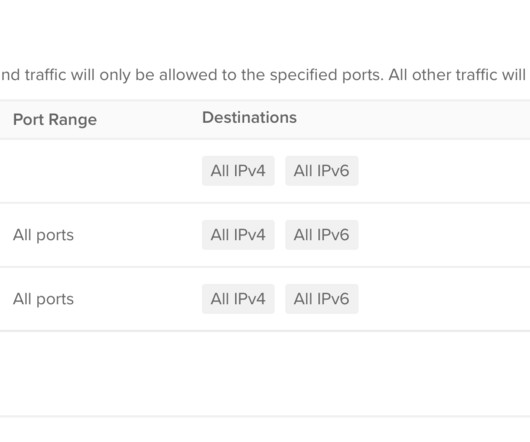The image size is (530, 442).
Task: Click blank area above the traffic description
Action: (265, 30)
